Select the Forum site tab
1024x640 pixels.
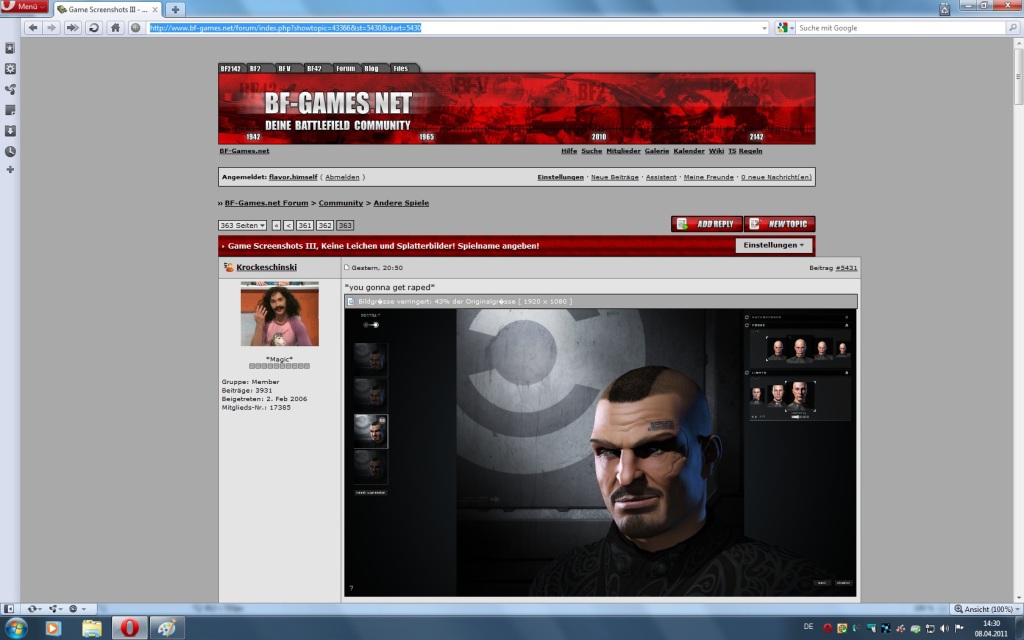point(345,69)
